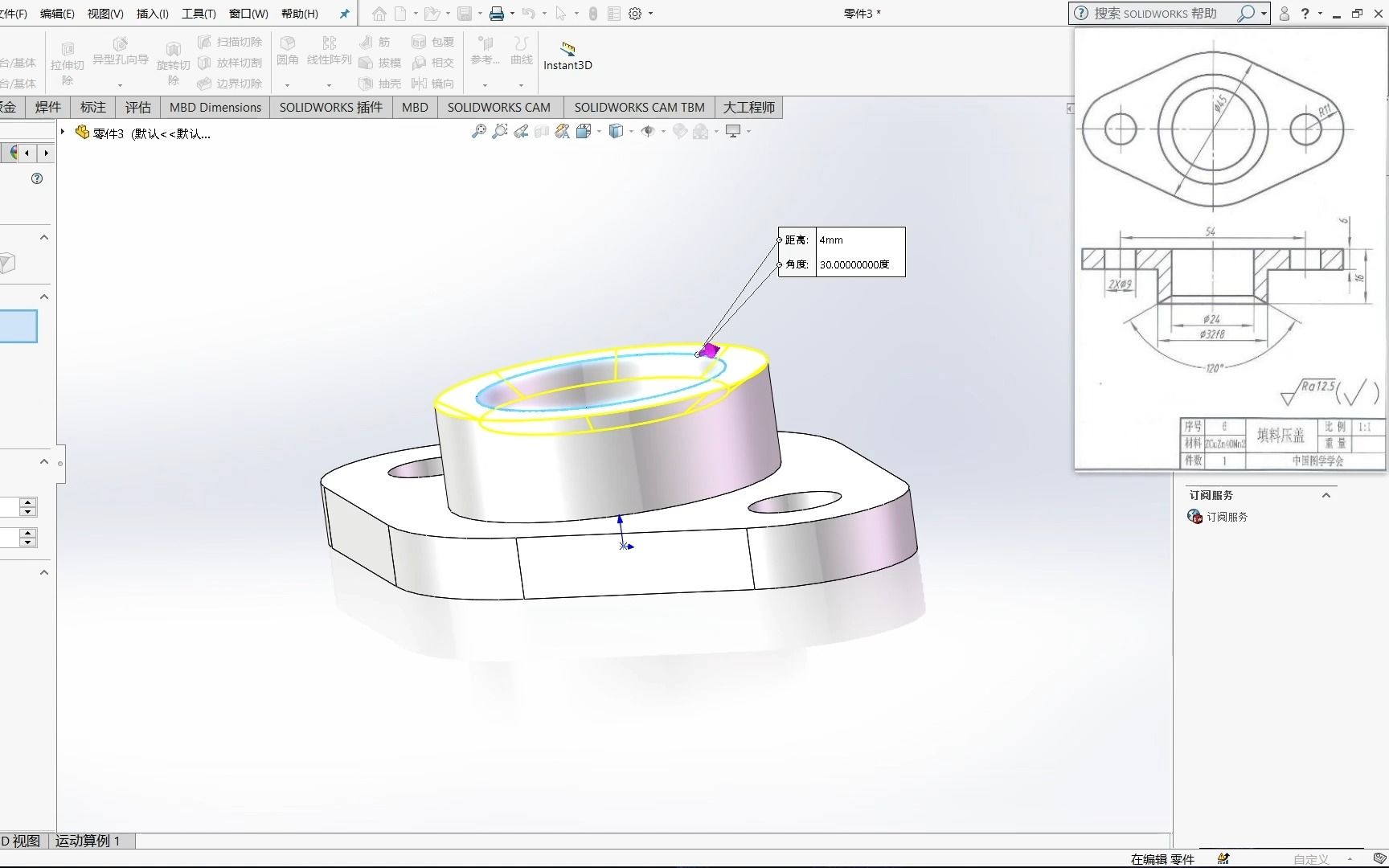Open the Options gear dropdown arrow
This screenshot has width=1389, height=868.
click(650, 14)
